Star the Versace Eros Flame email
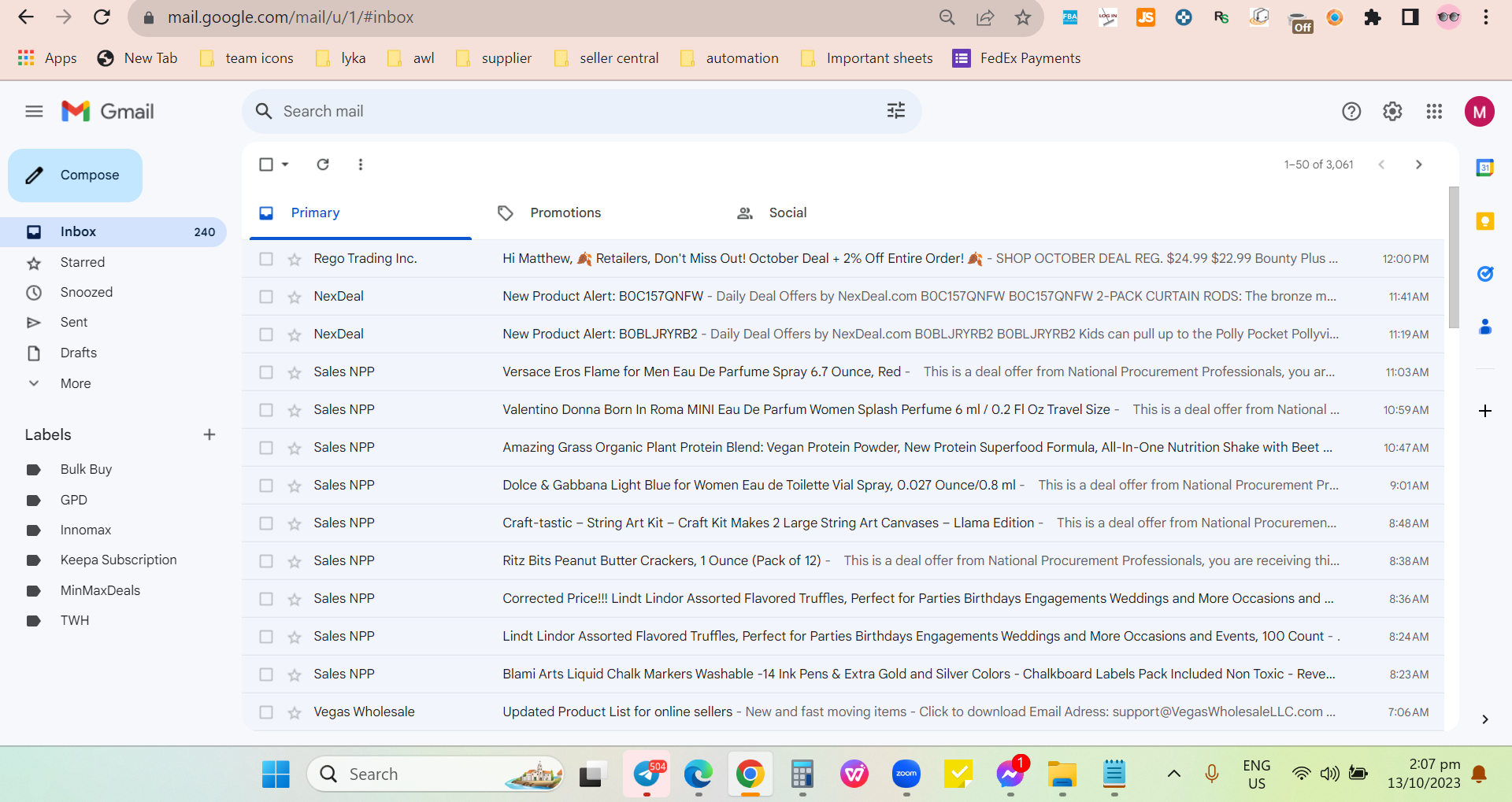The width and height of the screenshot is (1512, 802). tap(295, 372)
